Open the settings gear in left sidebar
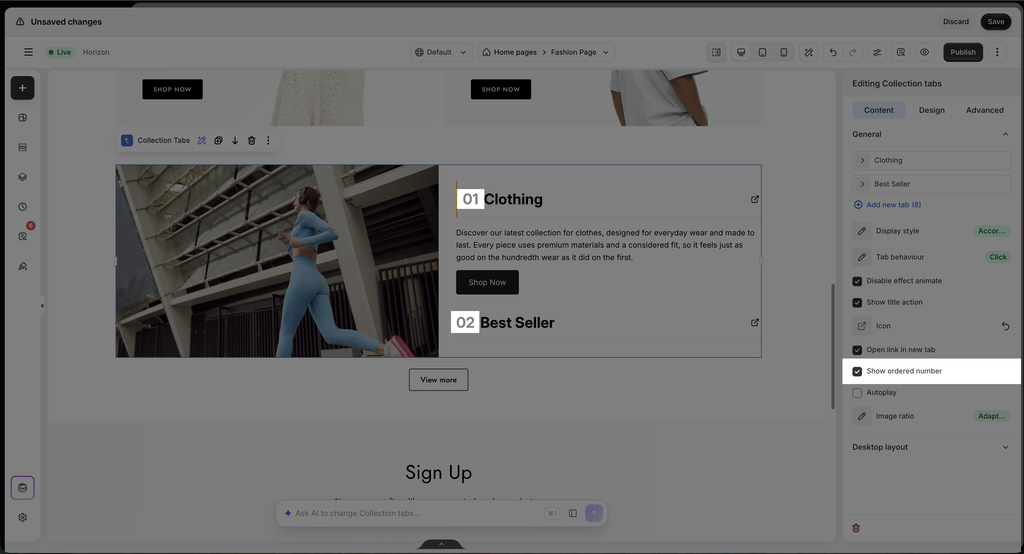 (x=22, y=517)
